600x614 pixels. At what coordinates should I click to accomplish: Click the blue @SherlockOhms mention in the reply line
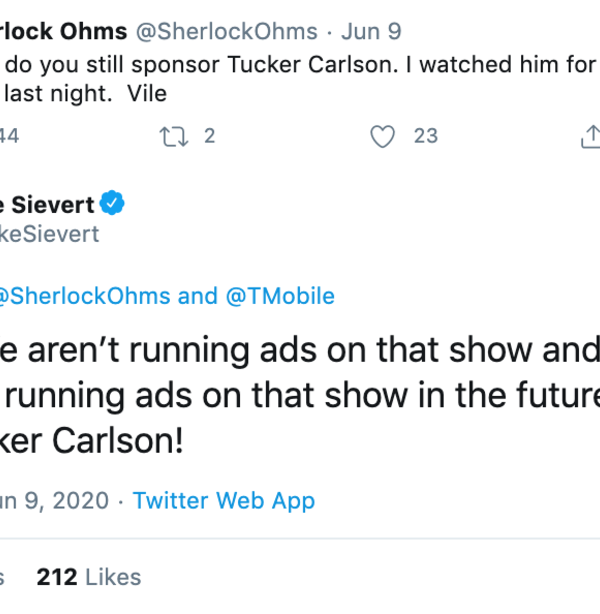pos(84,296)
